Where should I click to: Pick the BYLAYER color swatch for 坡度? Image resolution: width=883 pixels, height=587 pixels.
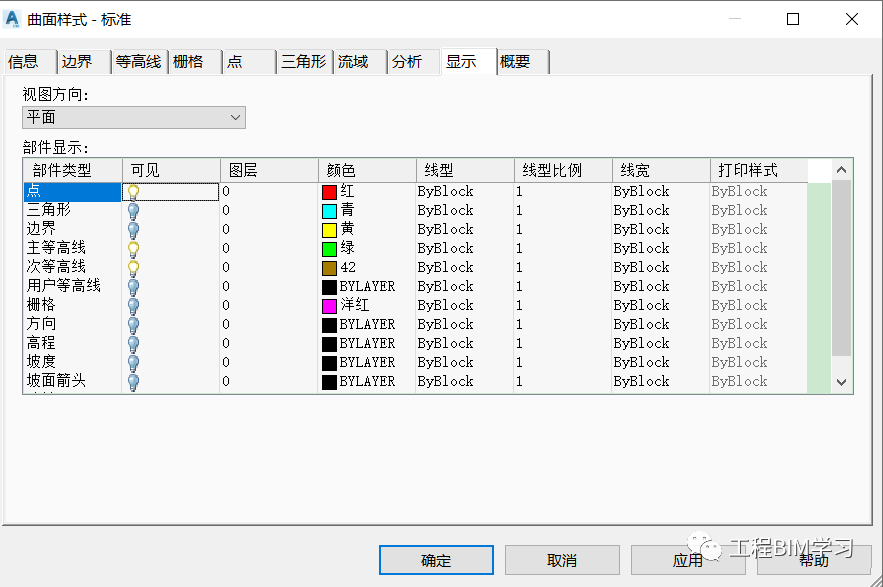[x=329, y=363]
